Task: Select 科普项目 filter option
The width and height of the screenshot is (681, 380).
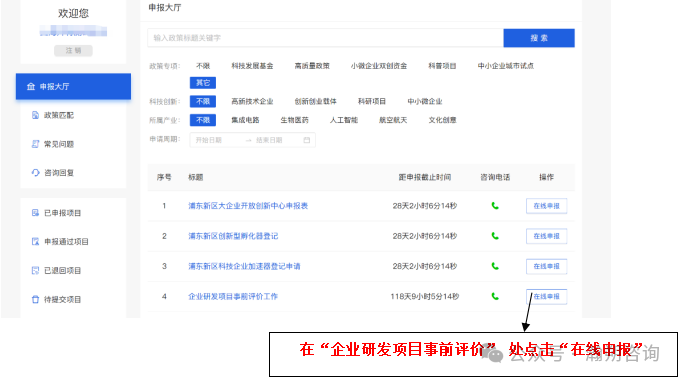Action: [442, 66]
